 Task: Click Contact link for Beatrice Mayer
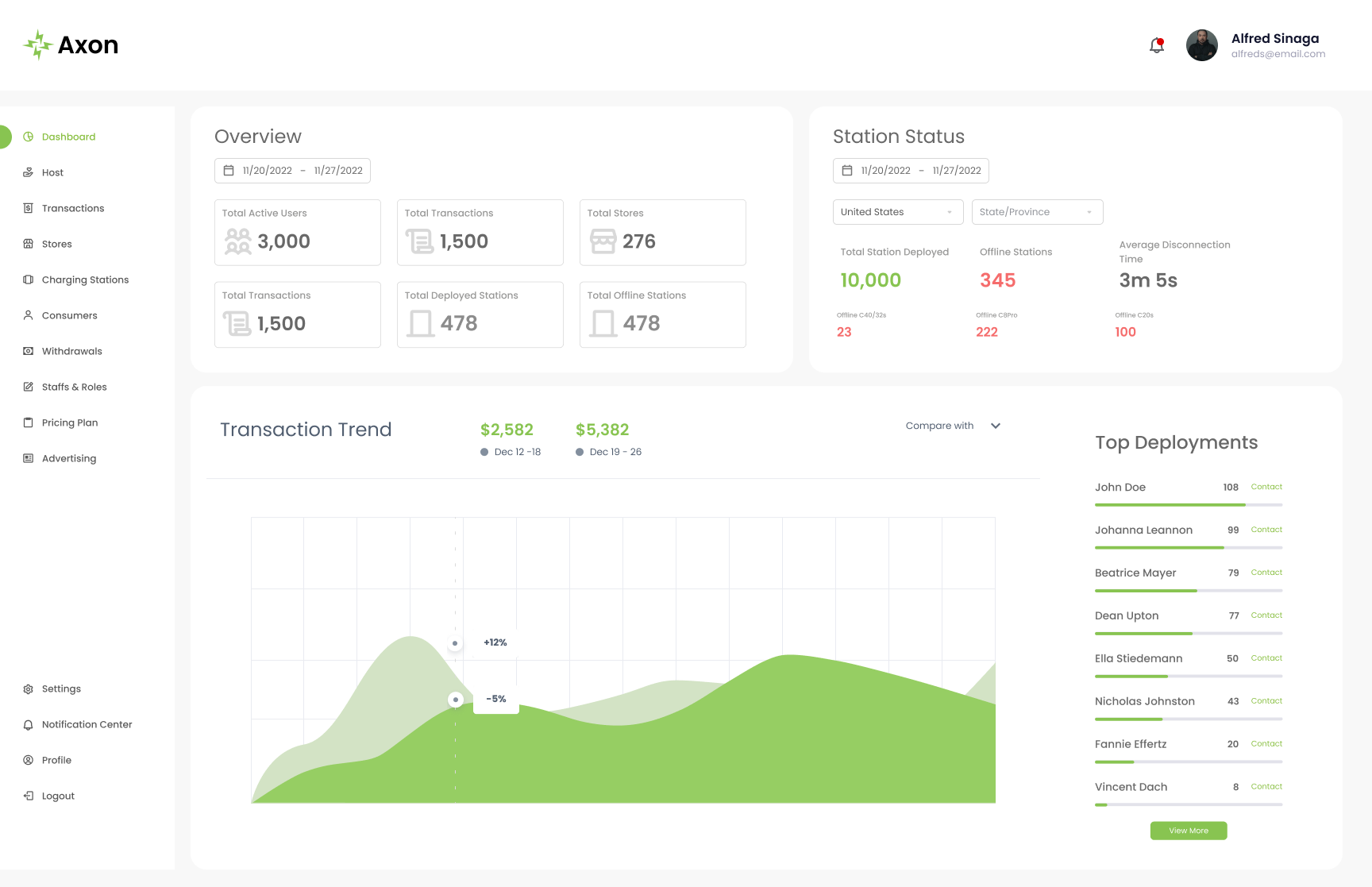coord(1266,573)
